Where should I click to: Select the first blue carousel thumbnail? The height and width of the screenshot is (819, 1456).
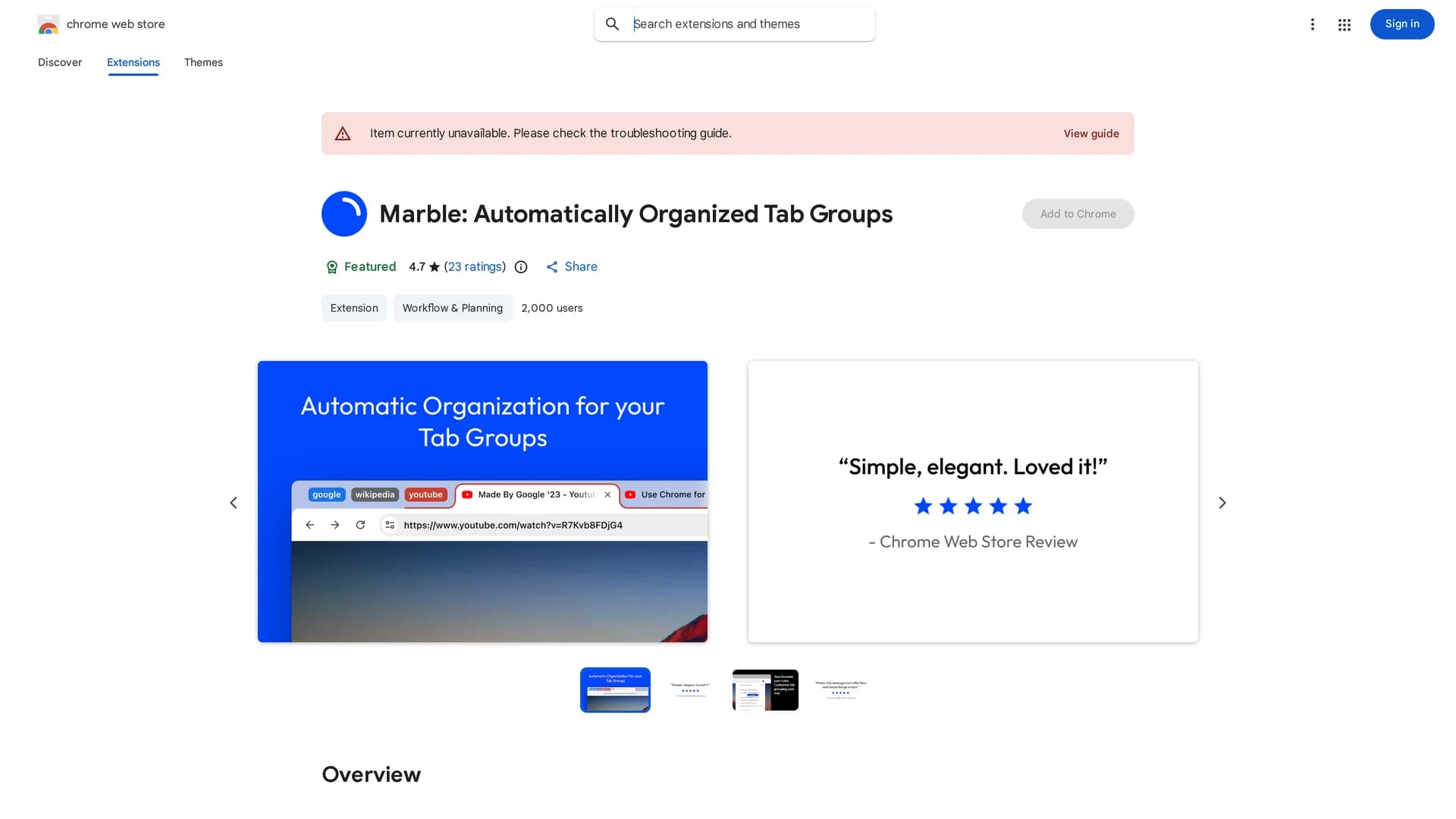[615, 690]
